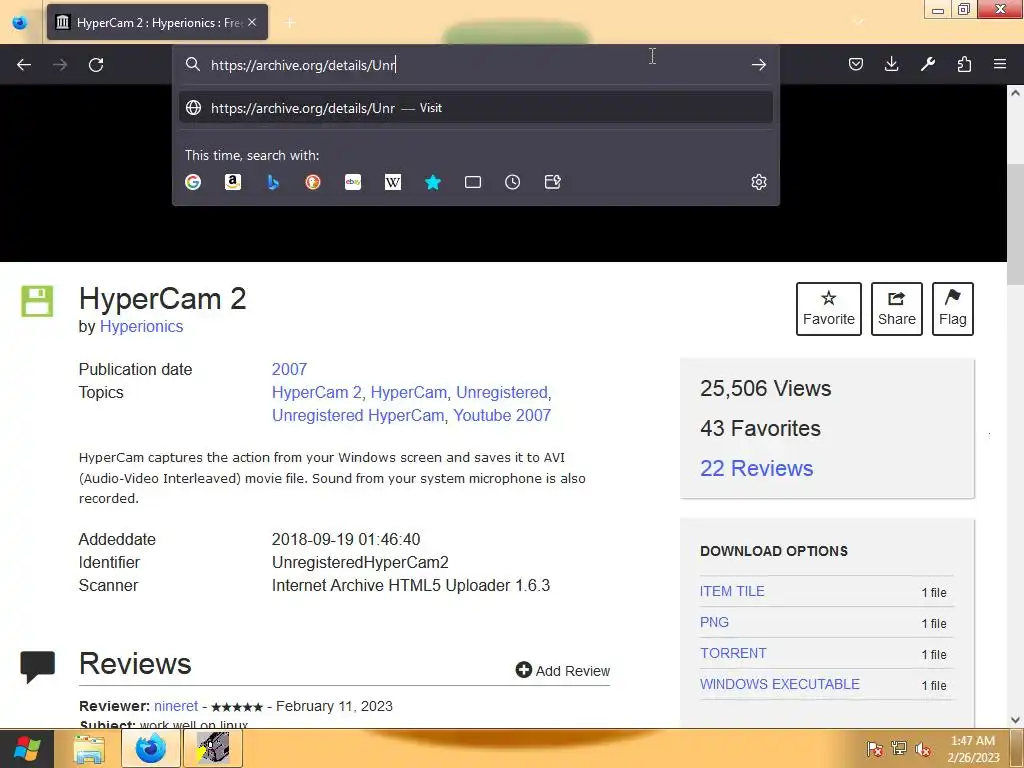Click the forward navigation arrow
The image size is (1024, 768).
point(60,65)
